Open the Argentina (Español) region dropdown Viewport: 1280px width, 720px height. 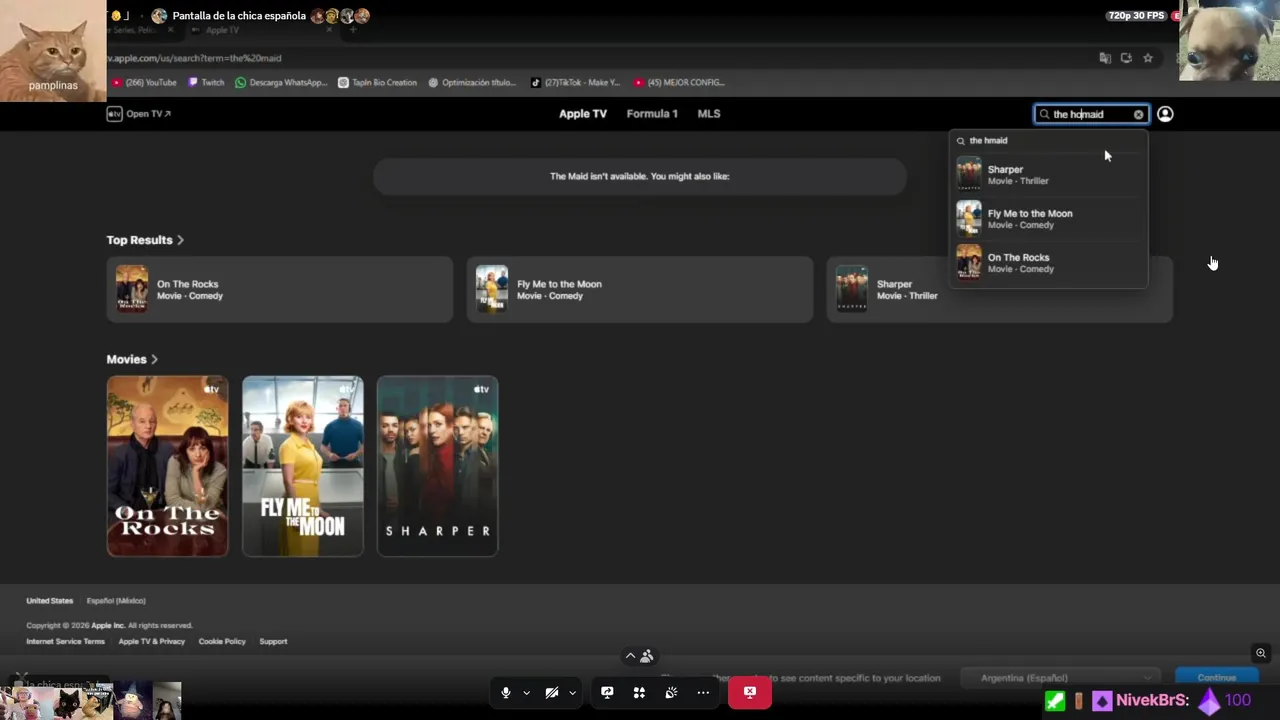(1061, 678)
